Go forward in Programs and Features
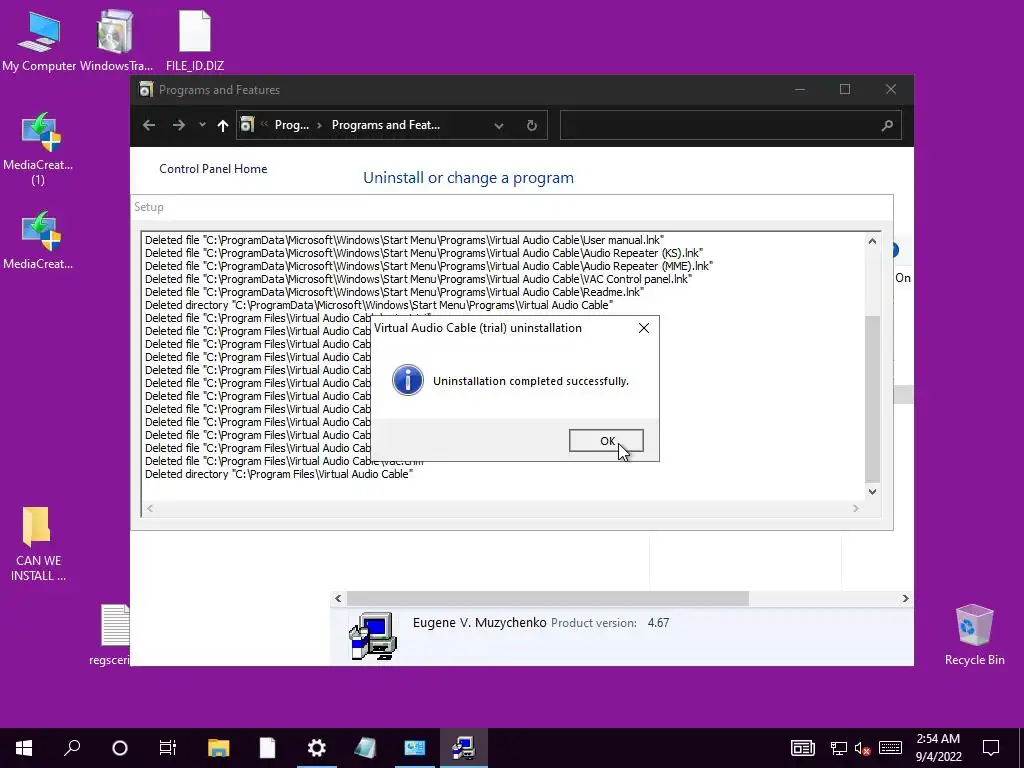This screenshot has height=768, width=1024. tap(178, 125)
